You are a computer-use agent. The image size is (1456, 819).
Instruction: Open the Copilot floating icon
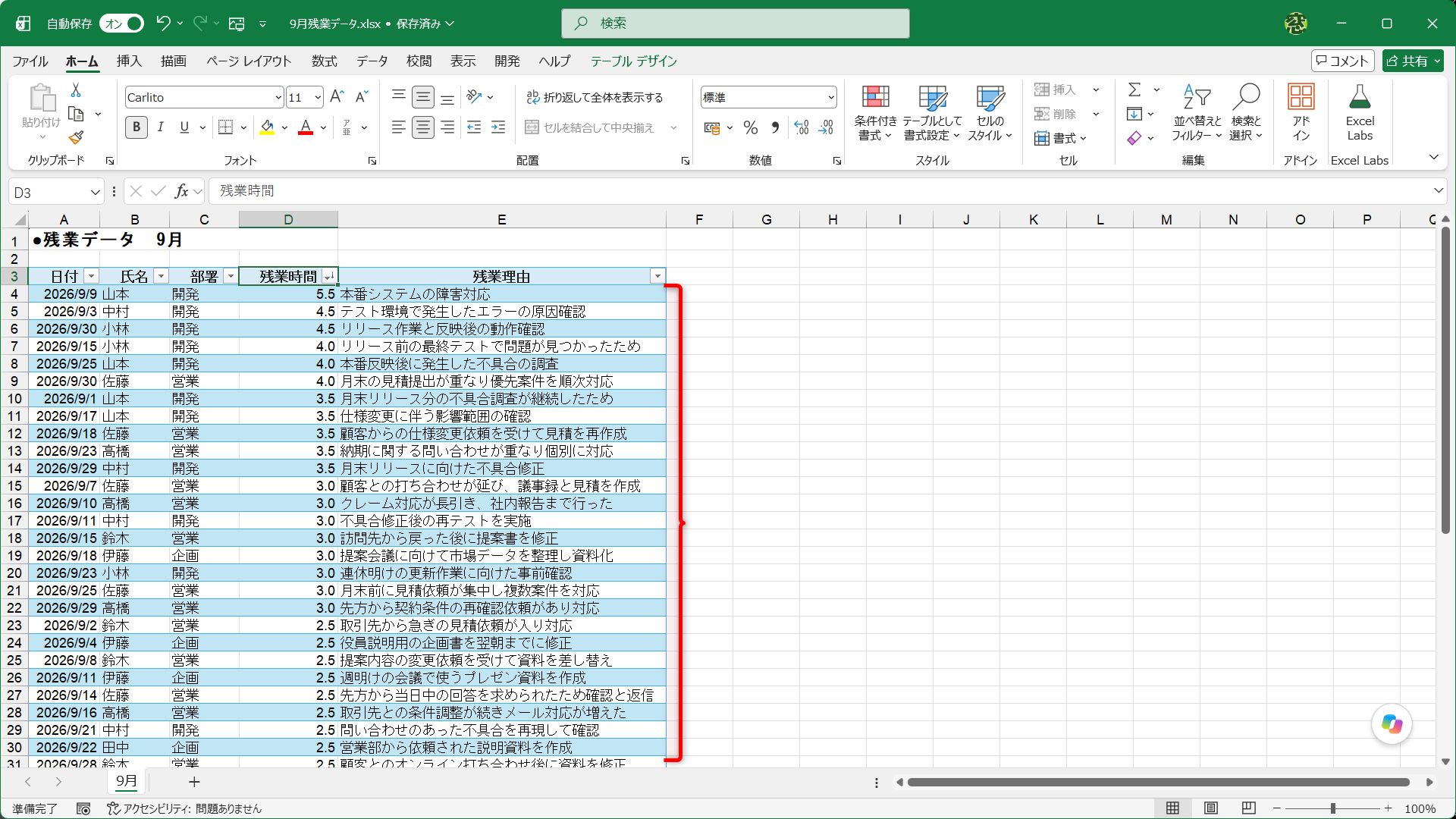(x=1392, y=724)
